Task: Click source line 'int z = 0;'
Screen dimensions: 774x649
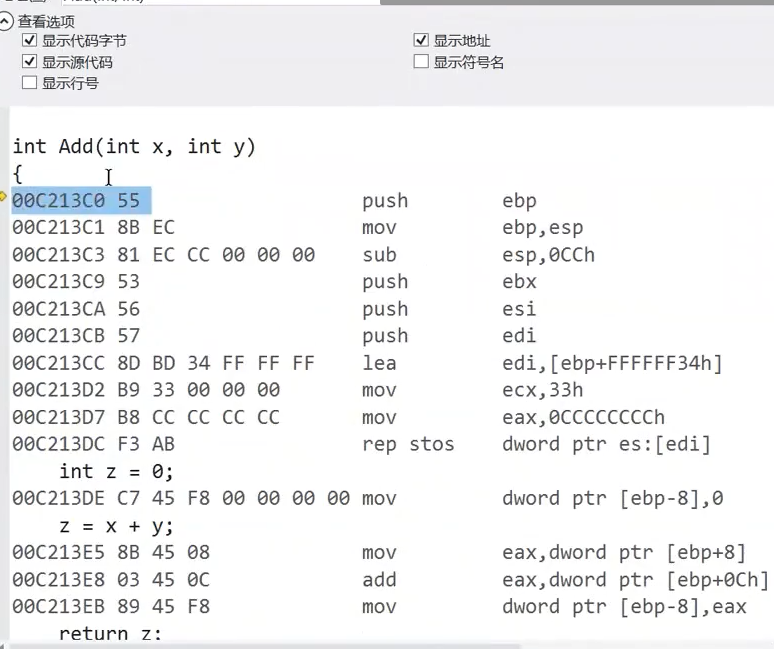Action: pos(116,471)
